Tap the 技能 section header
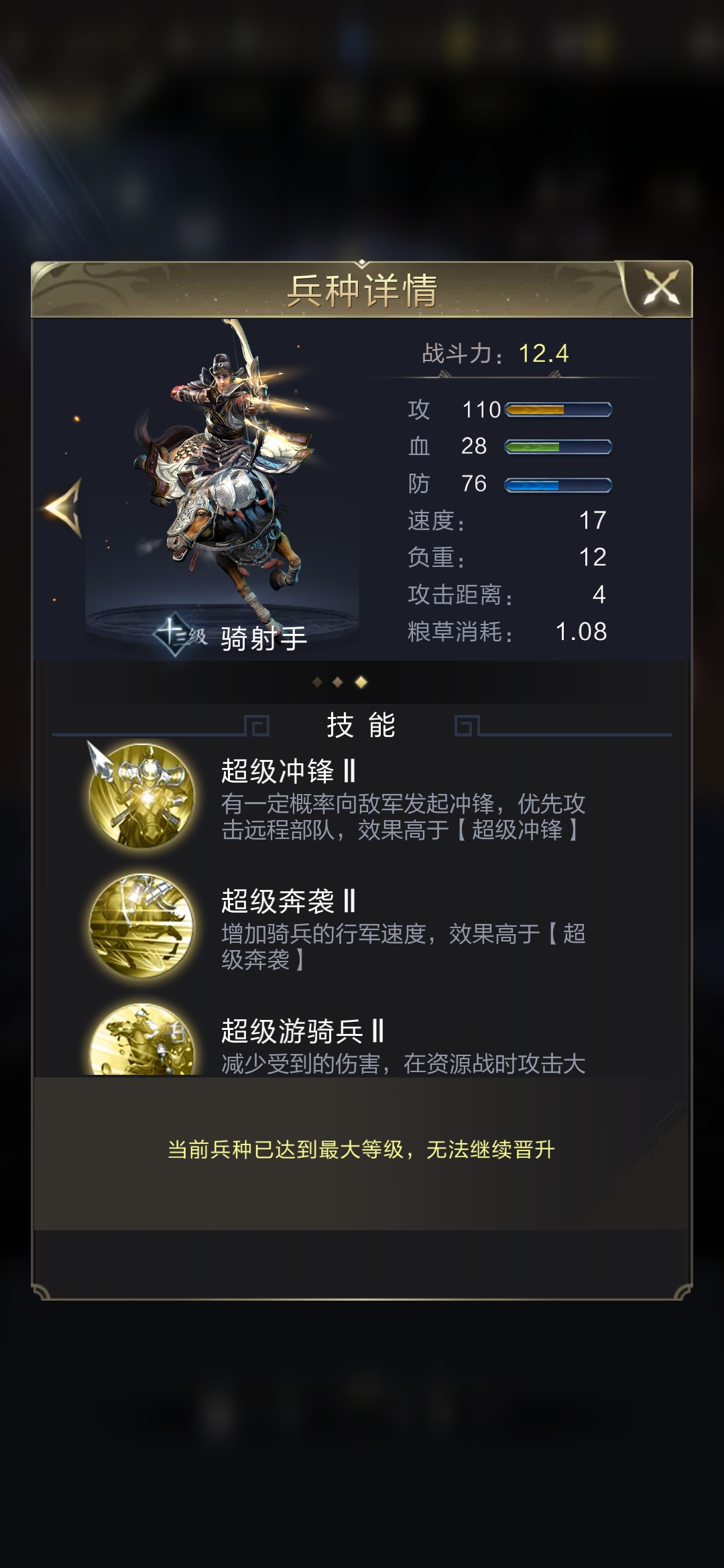Screen dimensions: 724x1568 tap(361, 725)
